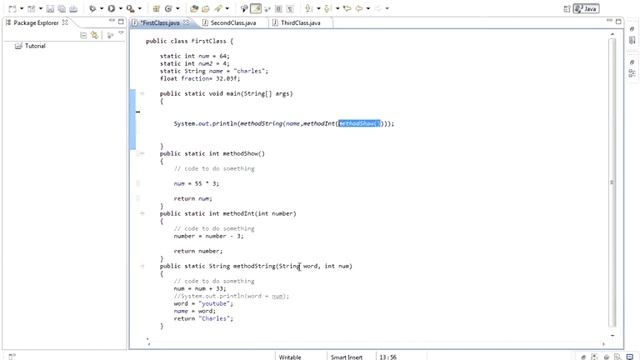Open the Next Annotation dropdown arrow
640x360 pixels.
pos(318,9)
